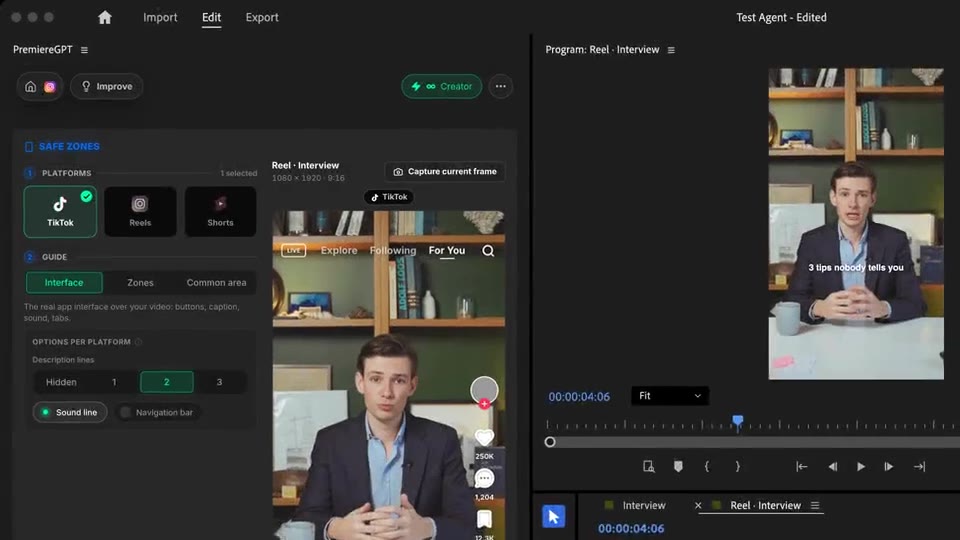Image resolution: width=960 pixels, height=540 pixels.
Task: Step back one frame
Action: pyautogui.click(x=833, y=467)
